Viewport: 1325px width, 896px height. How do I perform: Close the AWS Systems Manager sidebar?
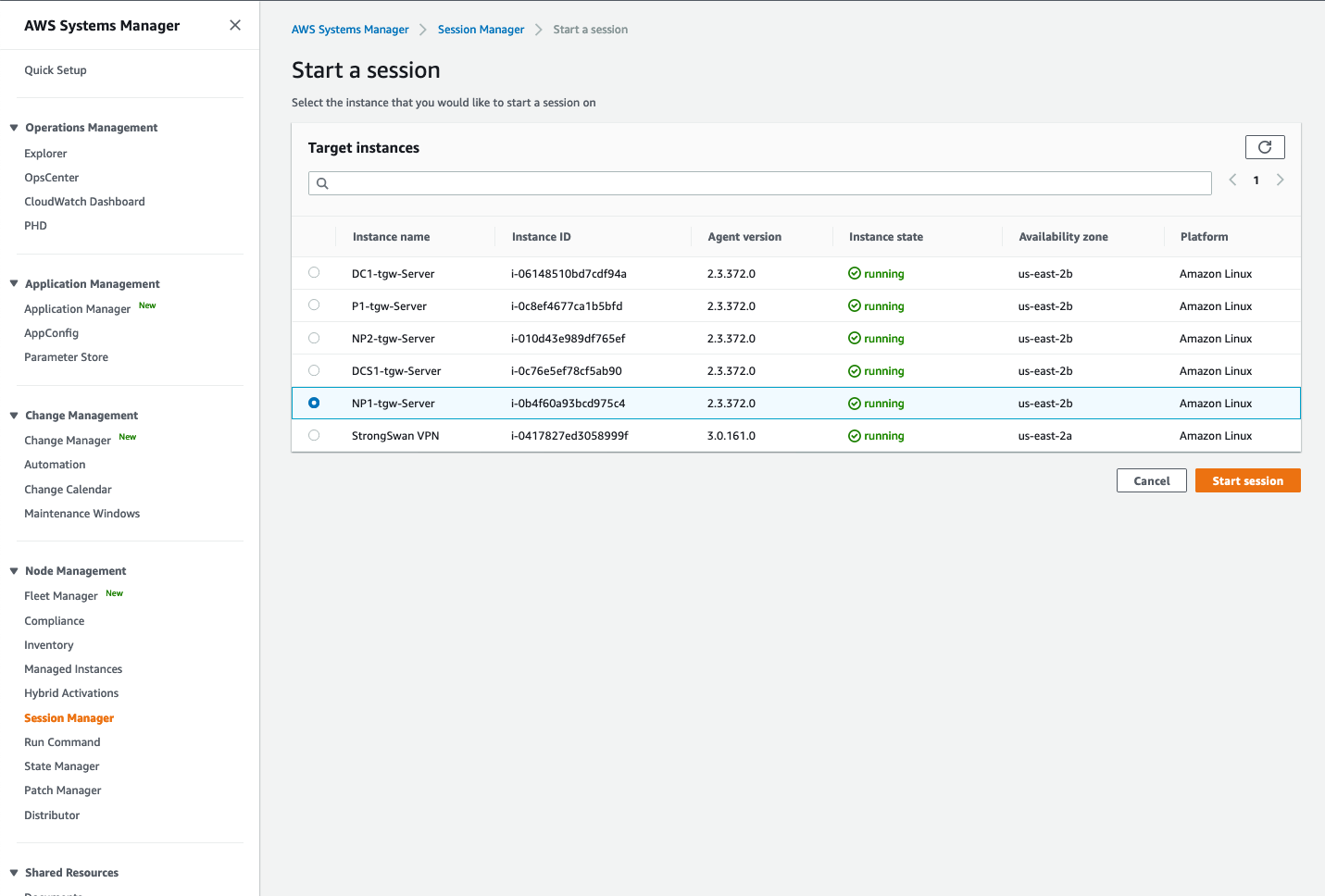point(235,25)
